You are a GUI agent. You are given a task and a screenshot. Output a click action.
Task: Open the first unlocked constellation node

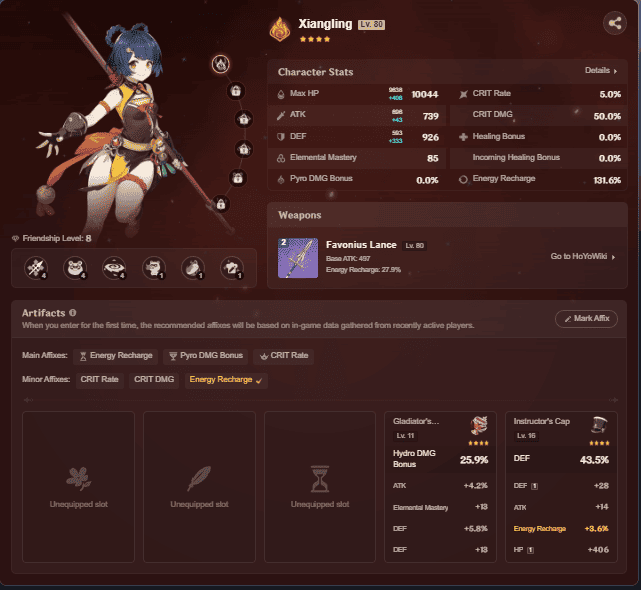(x=221, y=64)
